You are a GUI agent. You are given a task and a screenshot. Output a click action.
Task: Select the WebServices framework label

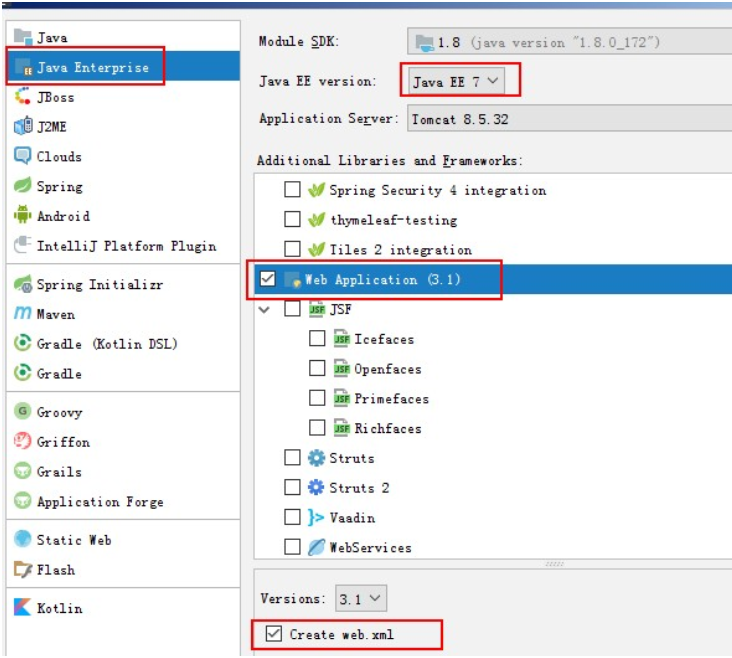pyautogui.click(x=371, y=547)
